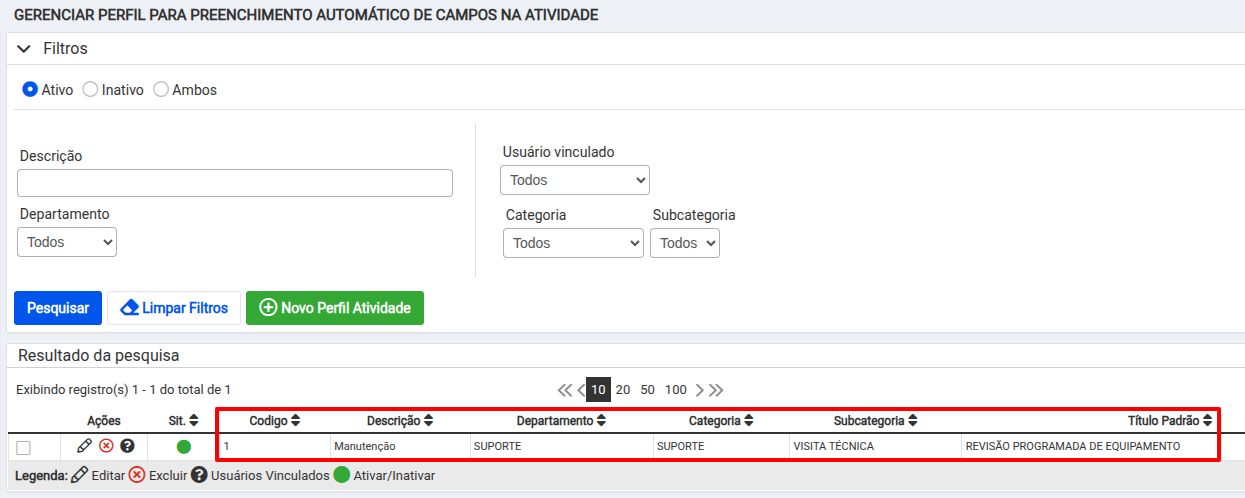Show 20 records per page
Screen dimensions: 1245x498
pos(623,390)
